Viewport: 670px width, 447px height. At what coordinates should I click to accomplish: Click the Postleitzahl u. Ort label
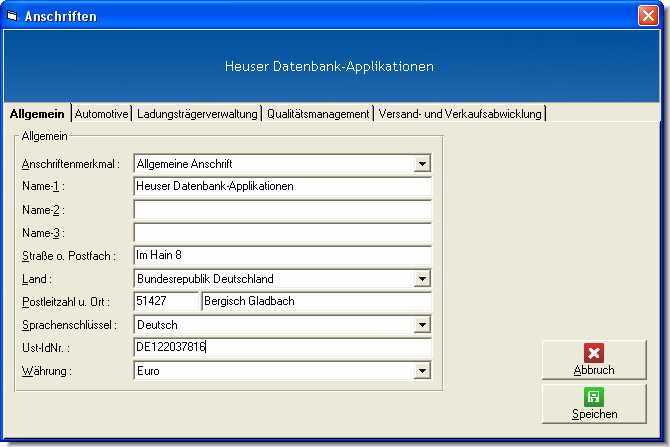(x=66, y=302)
